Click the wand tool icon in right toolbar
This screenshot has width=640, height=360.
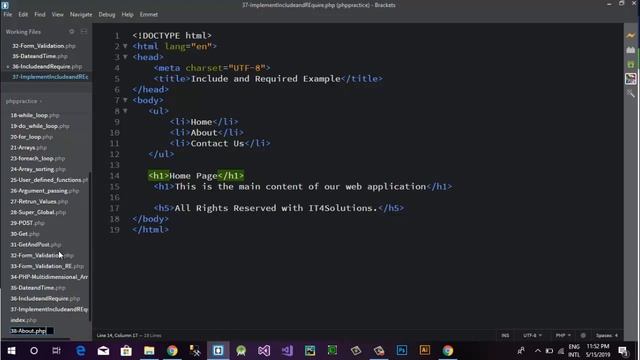[x=631, y=93]
